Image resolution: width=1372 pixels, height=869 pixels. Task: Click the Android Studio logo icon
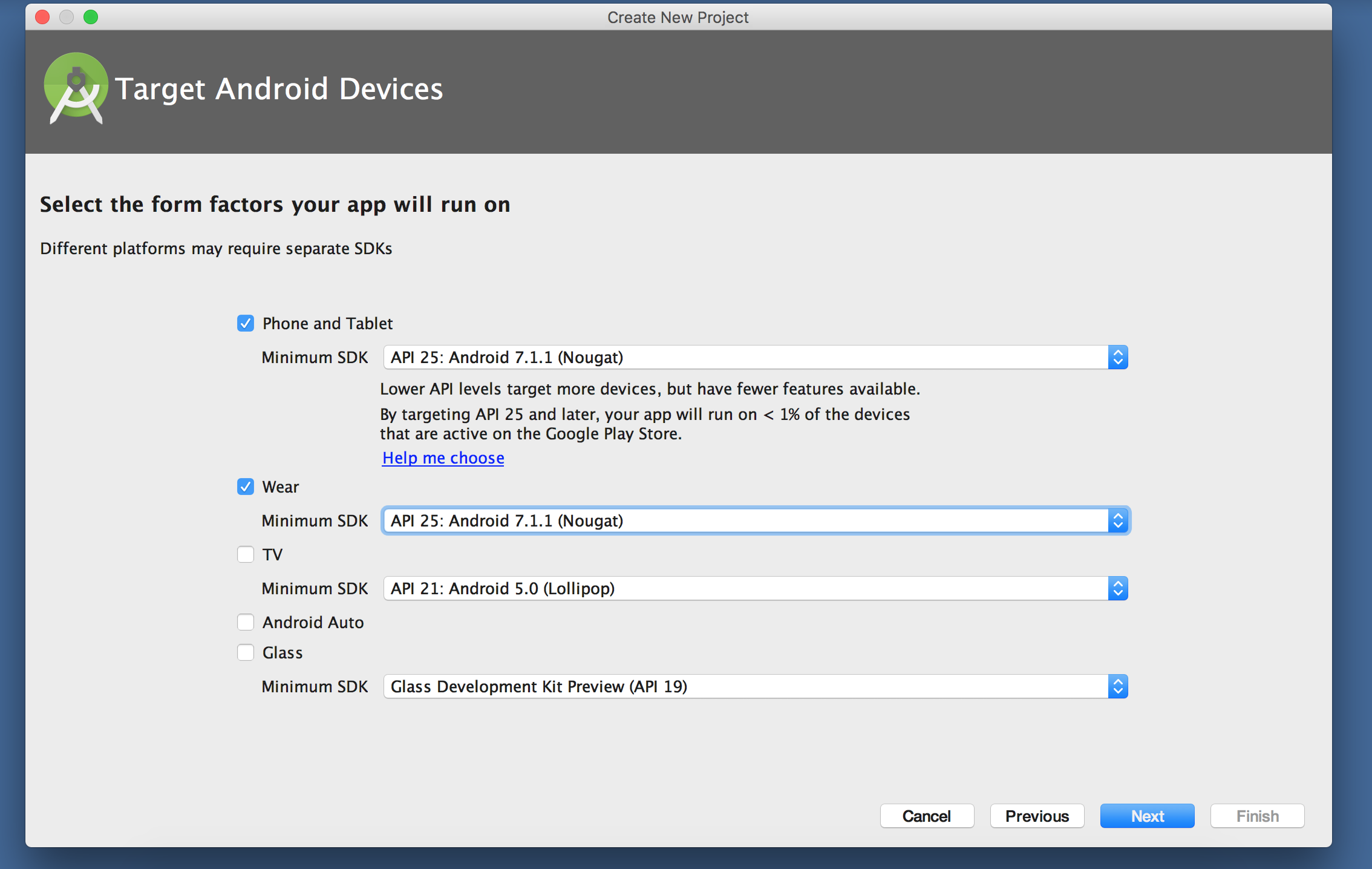[76, 88]
